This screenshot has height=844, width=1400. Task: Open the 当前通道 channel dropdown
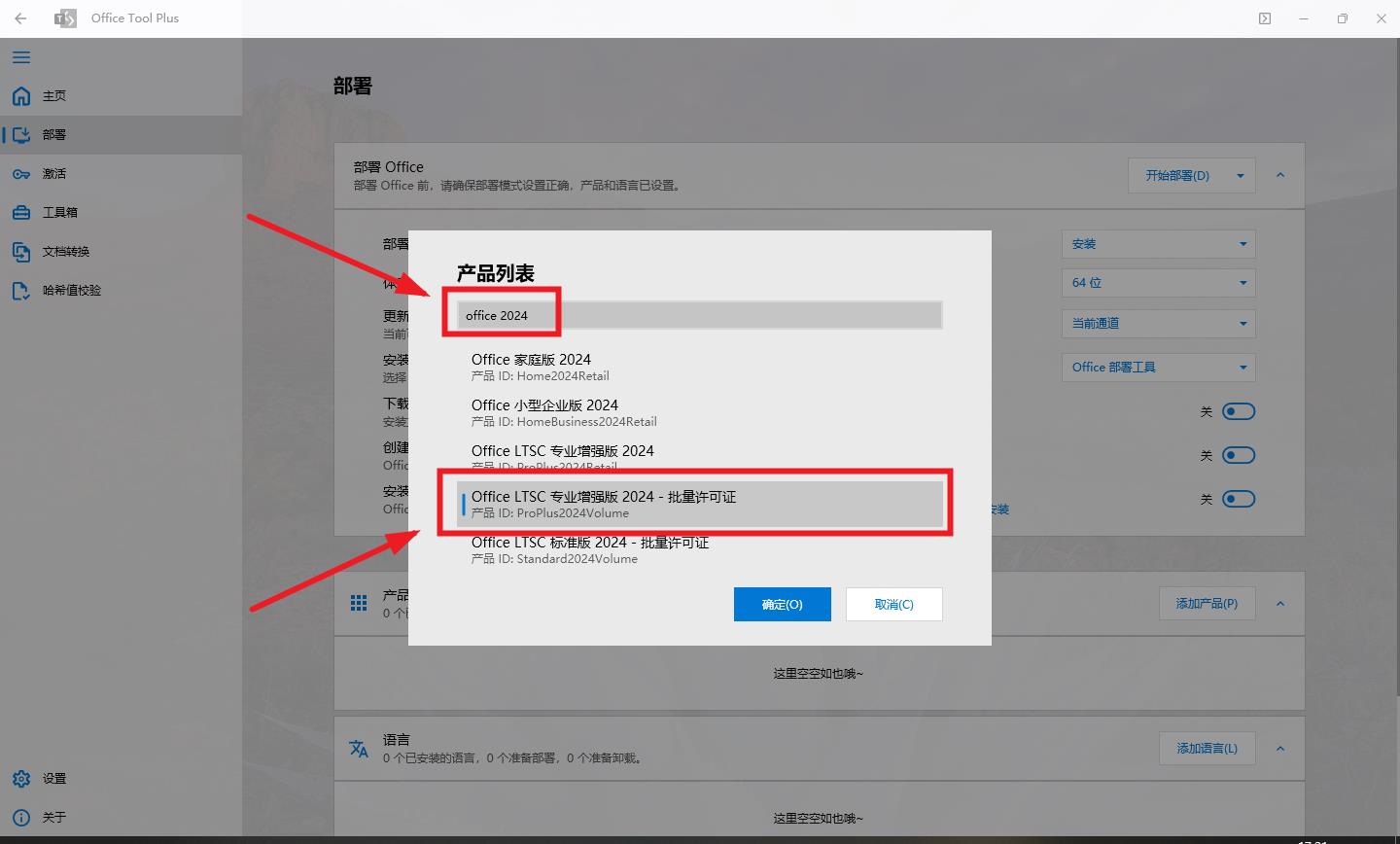coord(1158,324)
